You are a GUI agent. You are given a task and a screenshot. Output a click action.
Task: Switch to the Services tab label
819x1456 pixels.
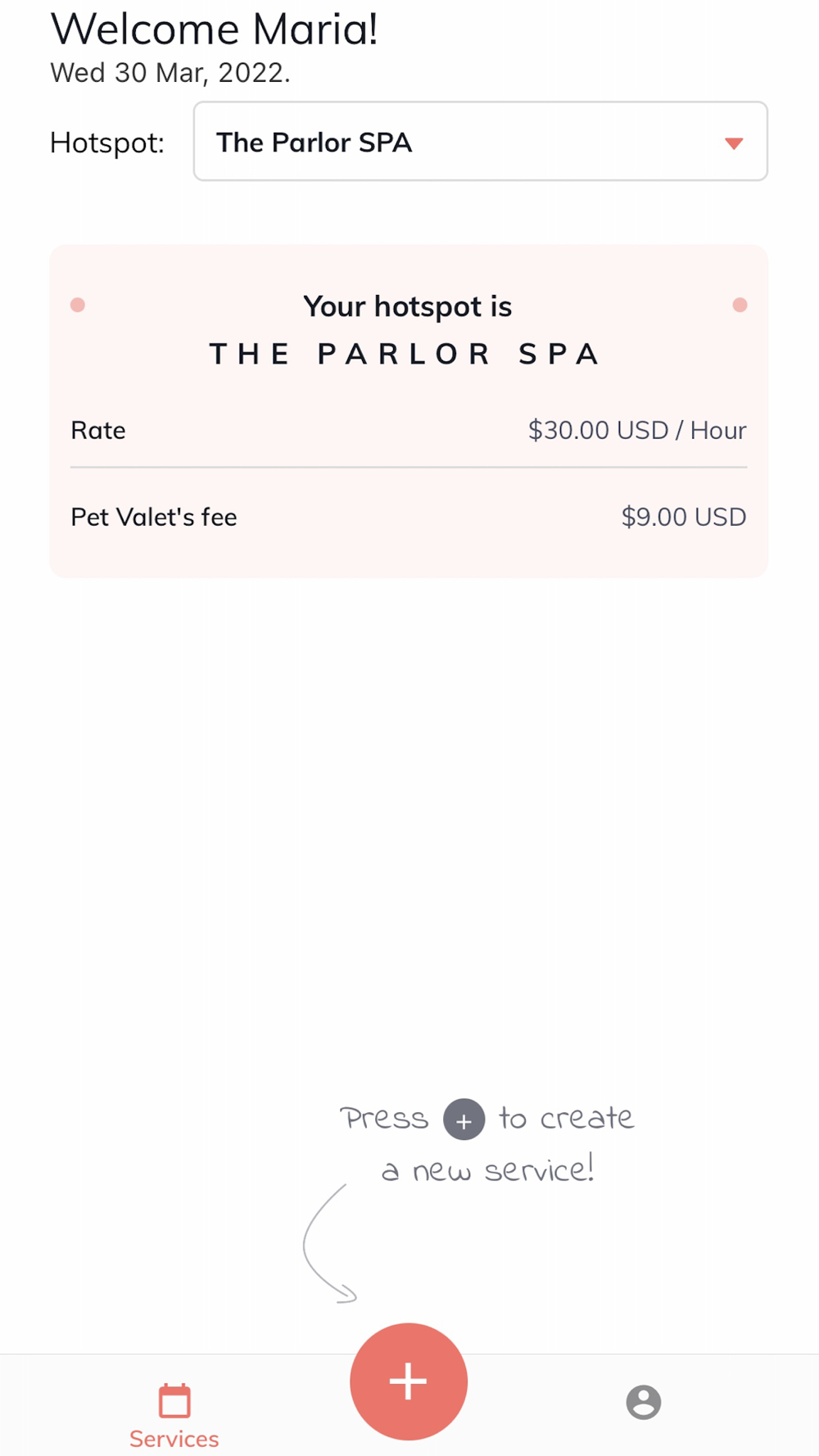[174, 1439]
